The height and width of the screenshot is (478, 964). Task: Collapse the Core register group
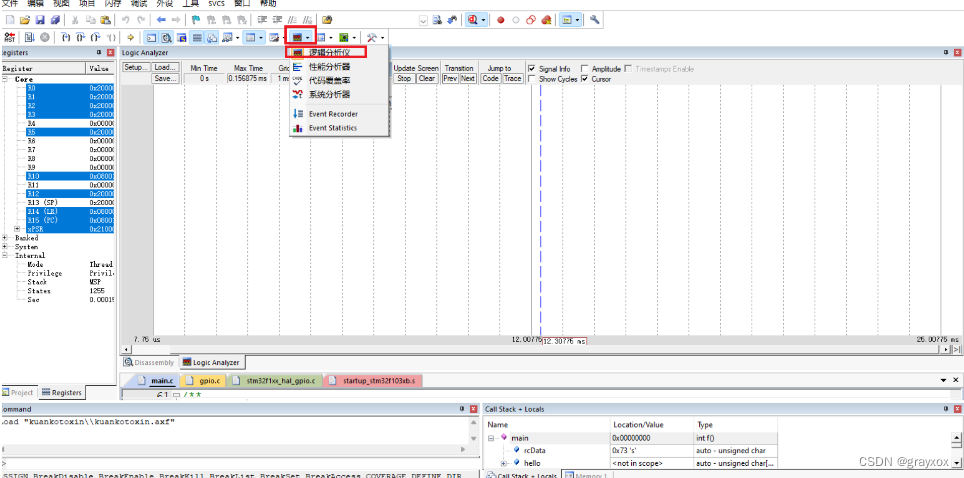(x=6, y=79)
